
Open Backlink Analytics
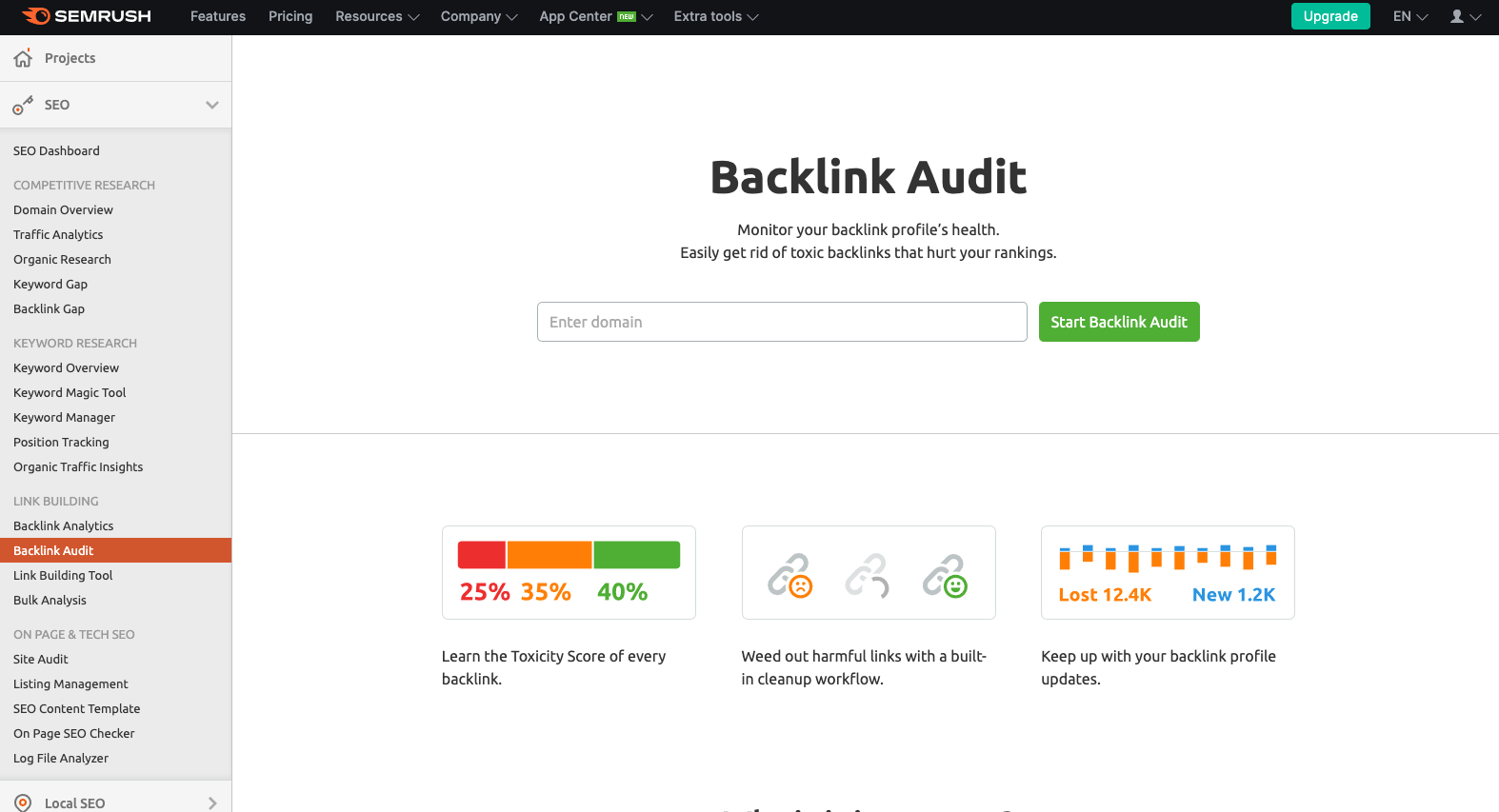(63, 525)
